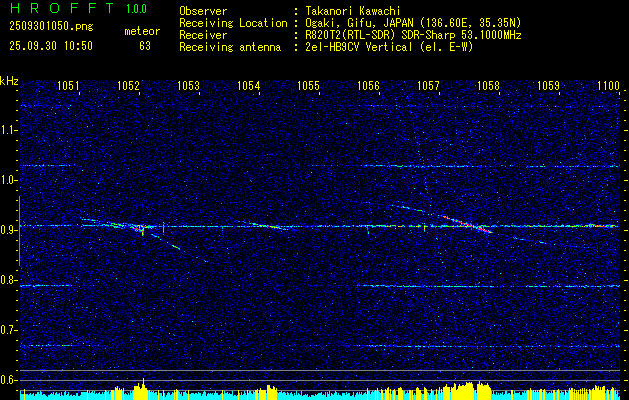Click the HROFFT title text
629x400 pixels.
pos(62,8)
